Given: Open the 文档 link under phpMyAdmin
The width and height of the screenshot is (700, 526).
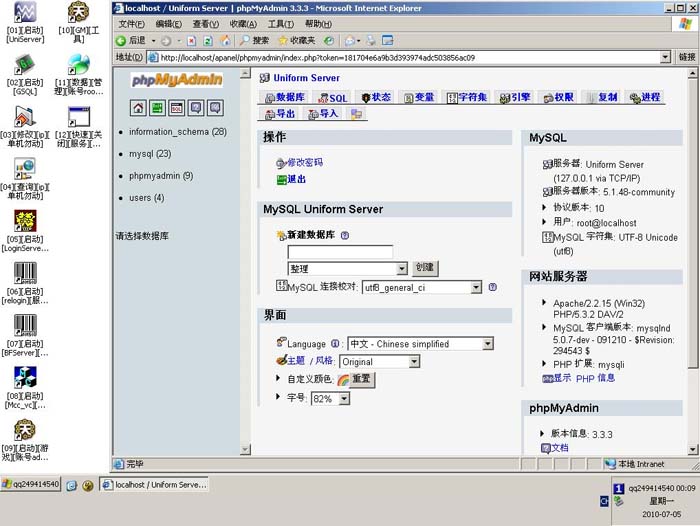Looking at the screenshot, I should (x=560, y=448).
